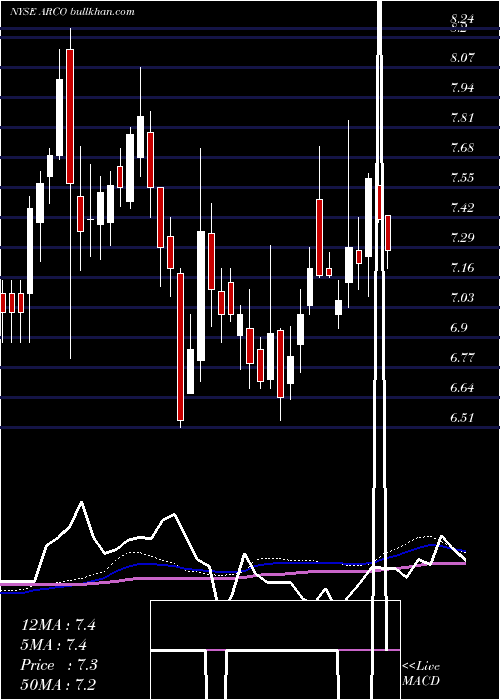Click the 7.16 price axis label

coord(462,268)
